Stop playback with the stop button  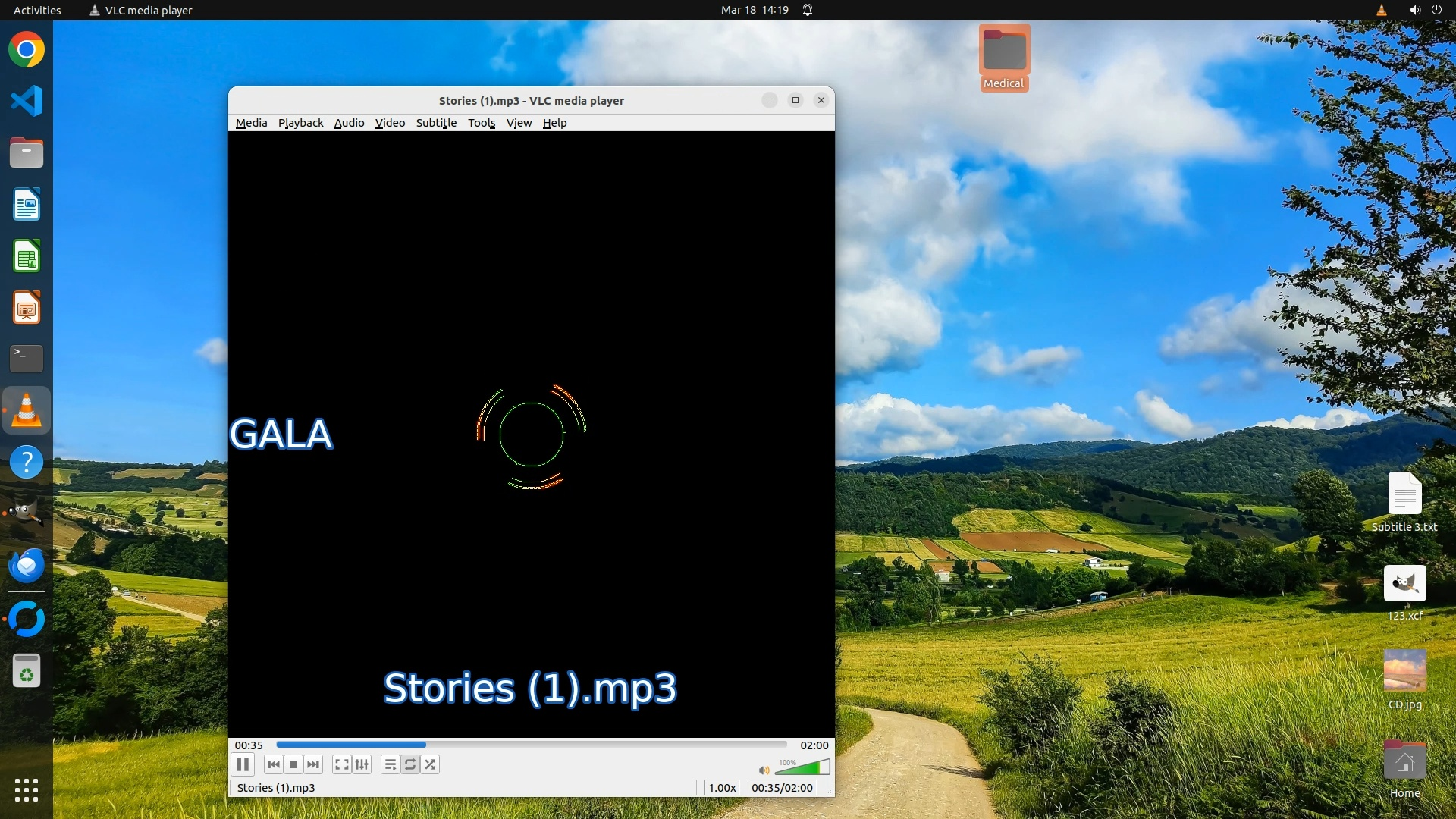293,764
